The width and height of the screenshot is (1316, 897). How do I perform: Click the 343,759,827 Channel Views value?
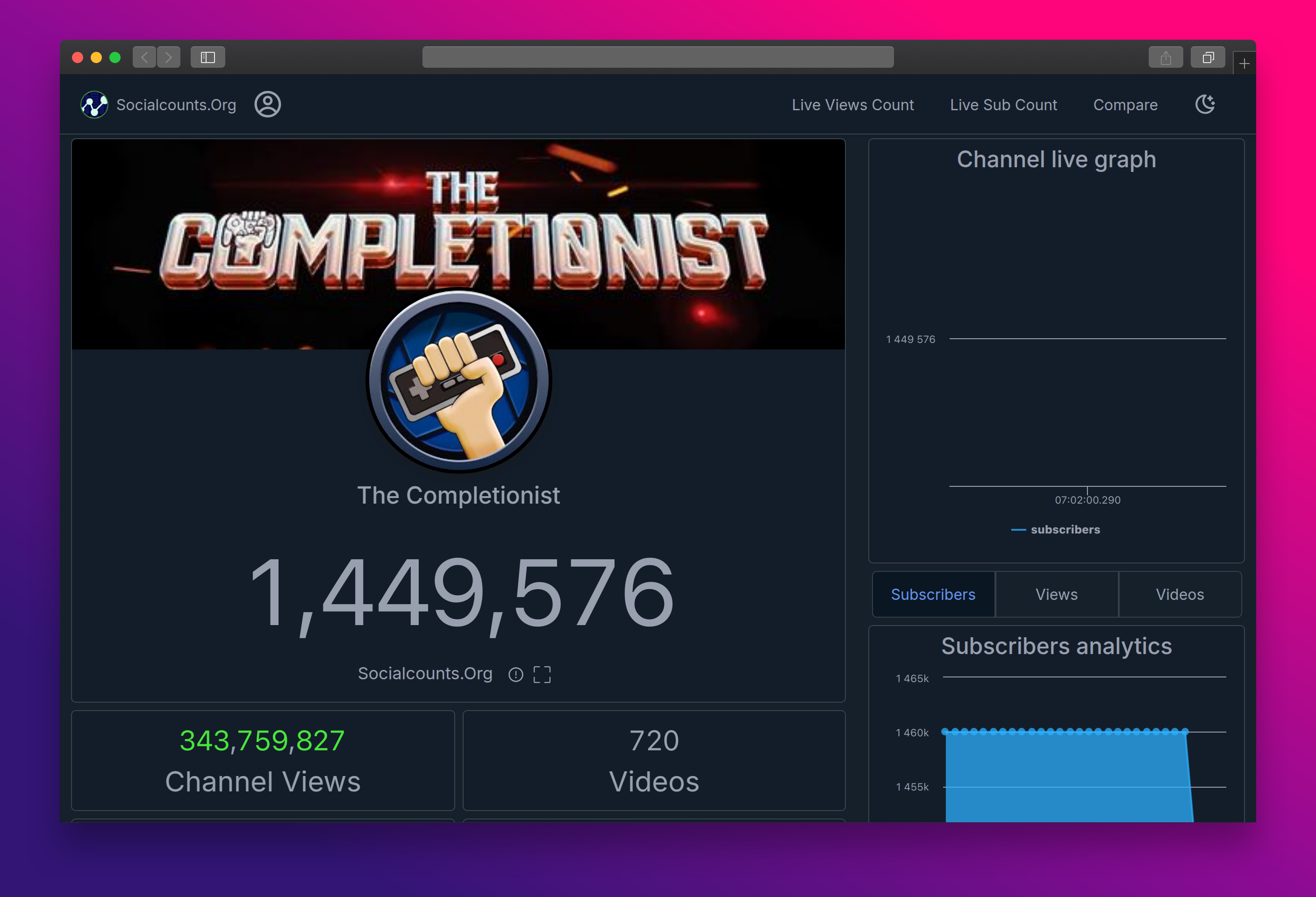(262, 740)
